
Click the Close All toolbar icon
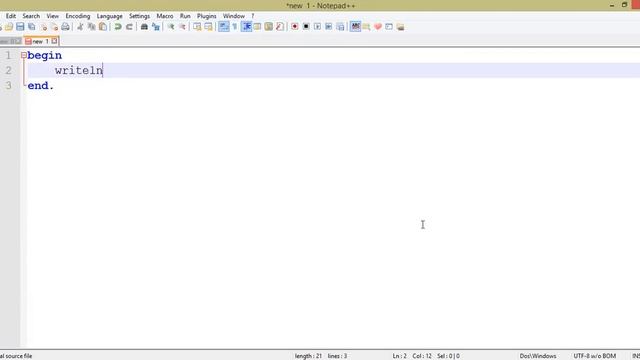[54, 27]
